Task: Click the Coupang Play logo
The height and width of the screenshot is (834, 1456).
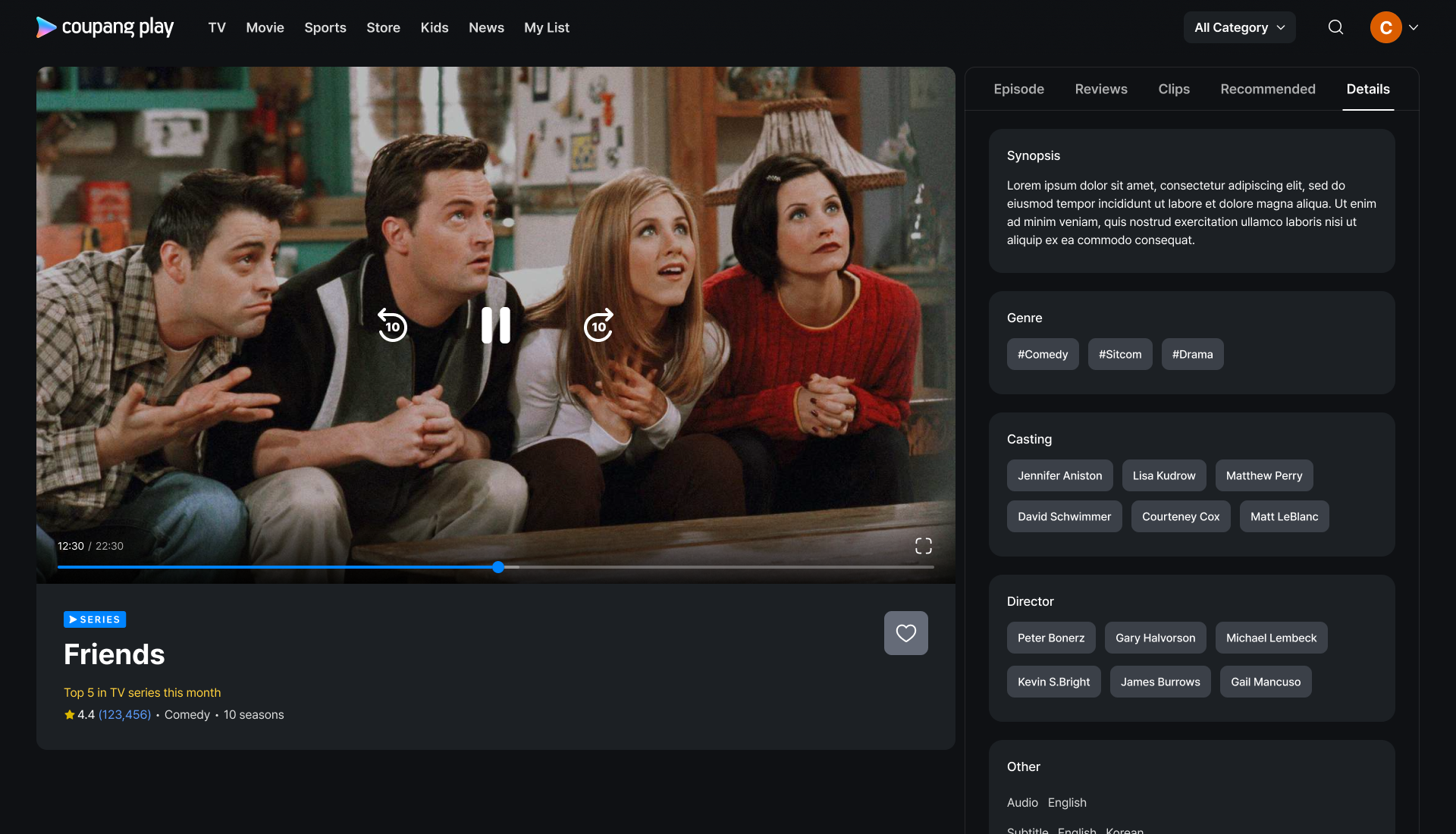Action: click(x=105, y=27)
